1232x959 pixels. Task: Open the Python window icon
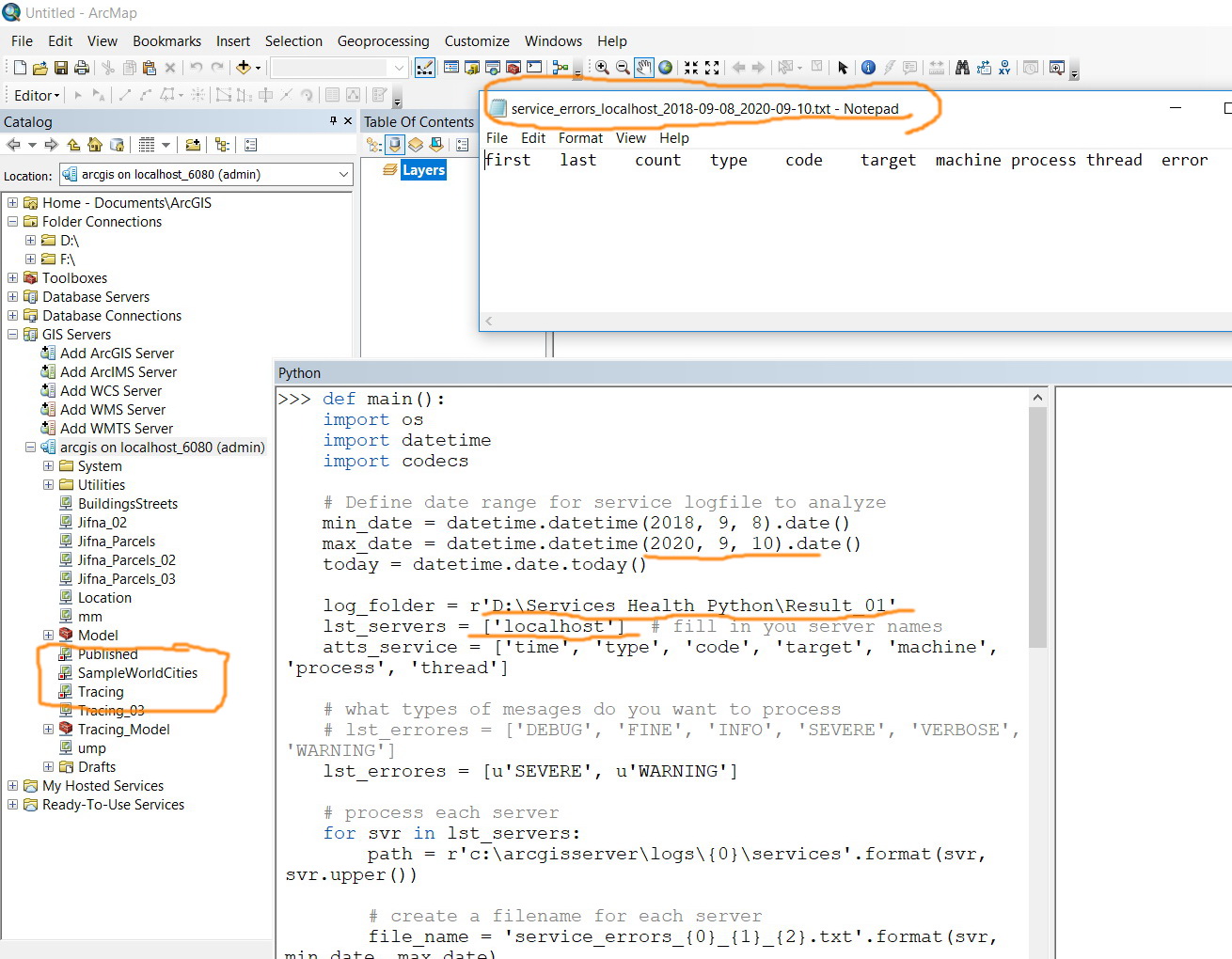534,68
